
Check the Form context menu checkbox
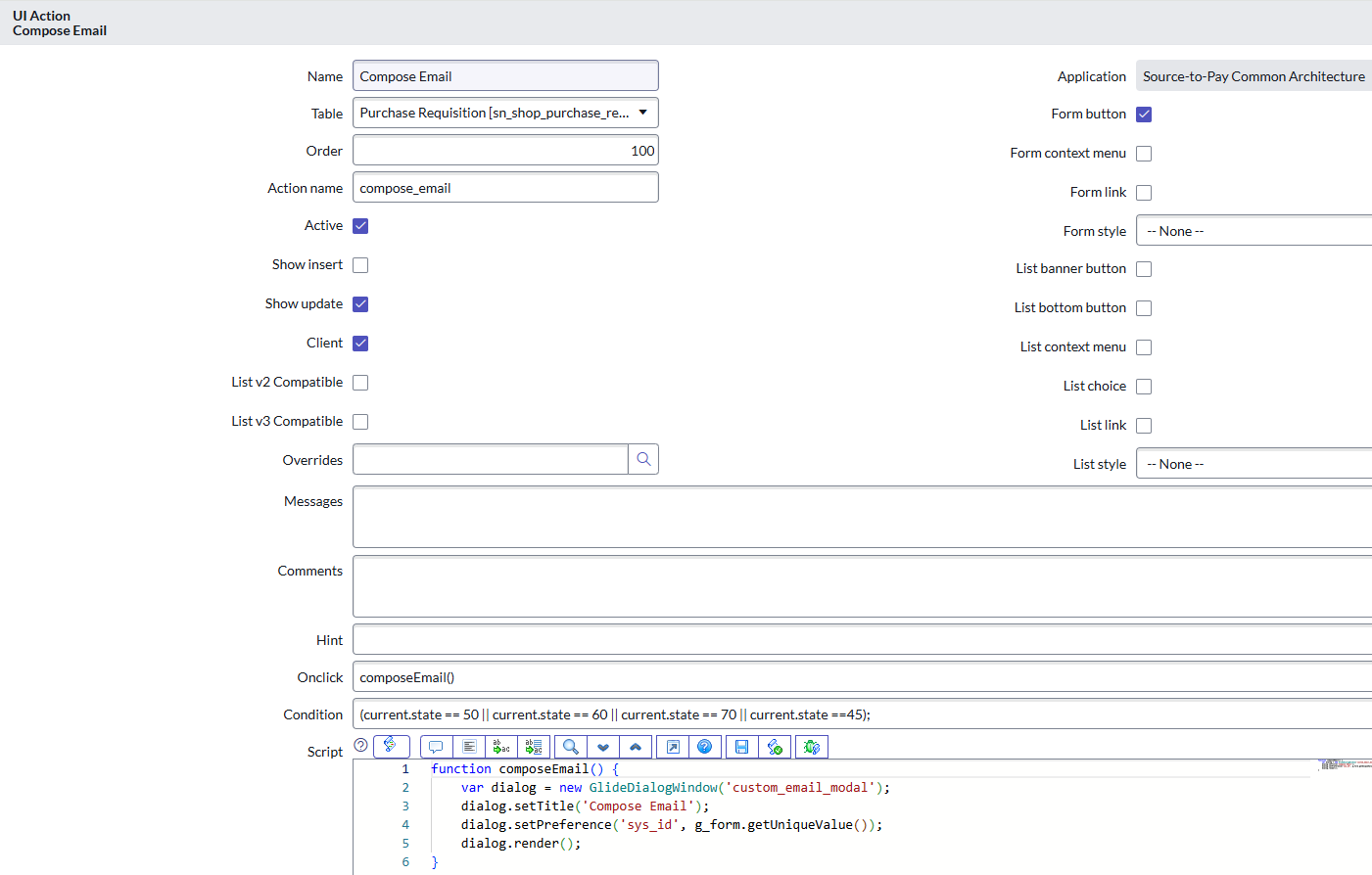tap(1144, 154)
